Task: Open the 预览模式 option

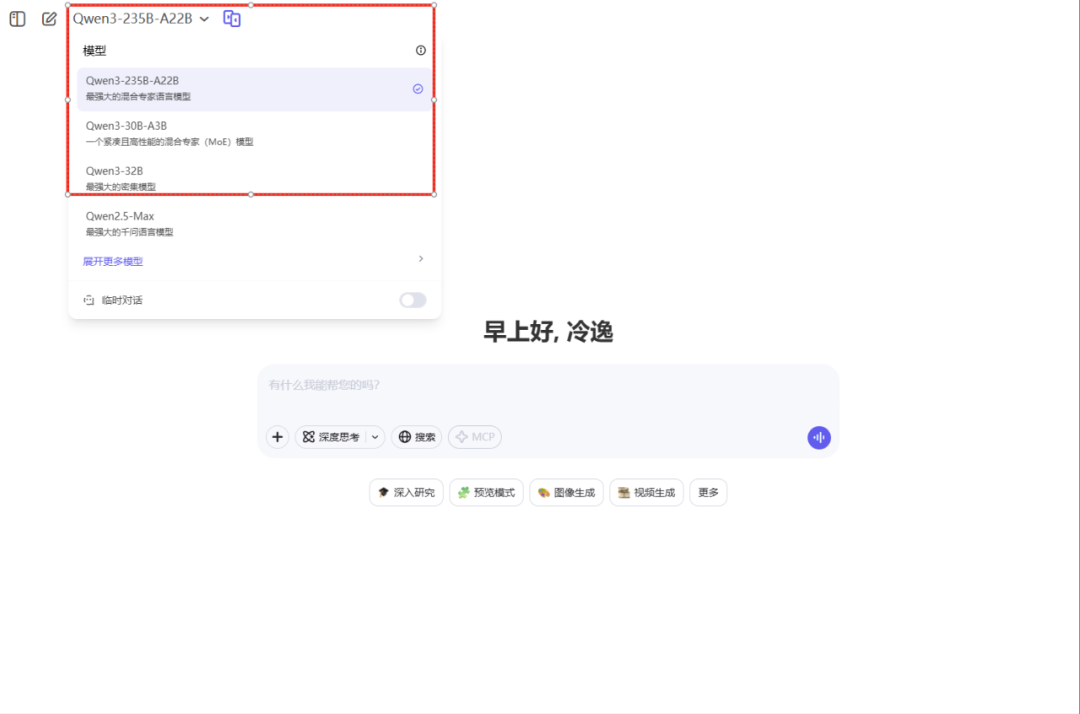Action: (x=486, y=492)
